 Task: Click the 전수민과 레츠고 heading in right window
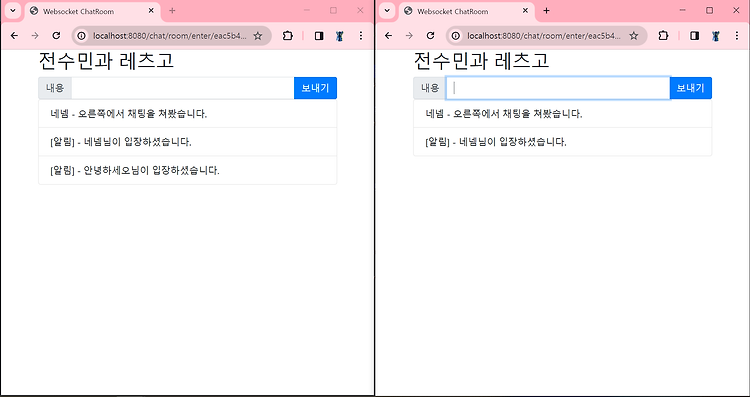(x=482, y=61)
